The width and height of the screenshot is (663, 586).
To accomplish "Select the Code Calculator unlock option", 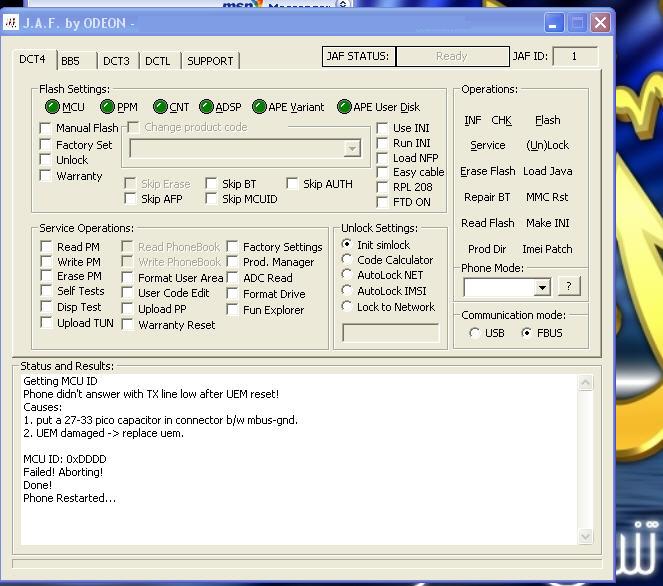I will click(347, 259).
